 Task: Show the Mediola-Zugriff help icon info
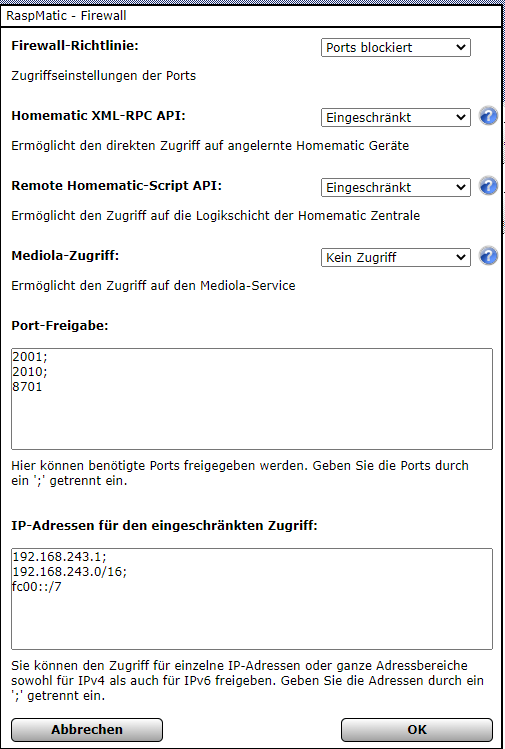pos(488,257)
